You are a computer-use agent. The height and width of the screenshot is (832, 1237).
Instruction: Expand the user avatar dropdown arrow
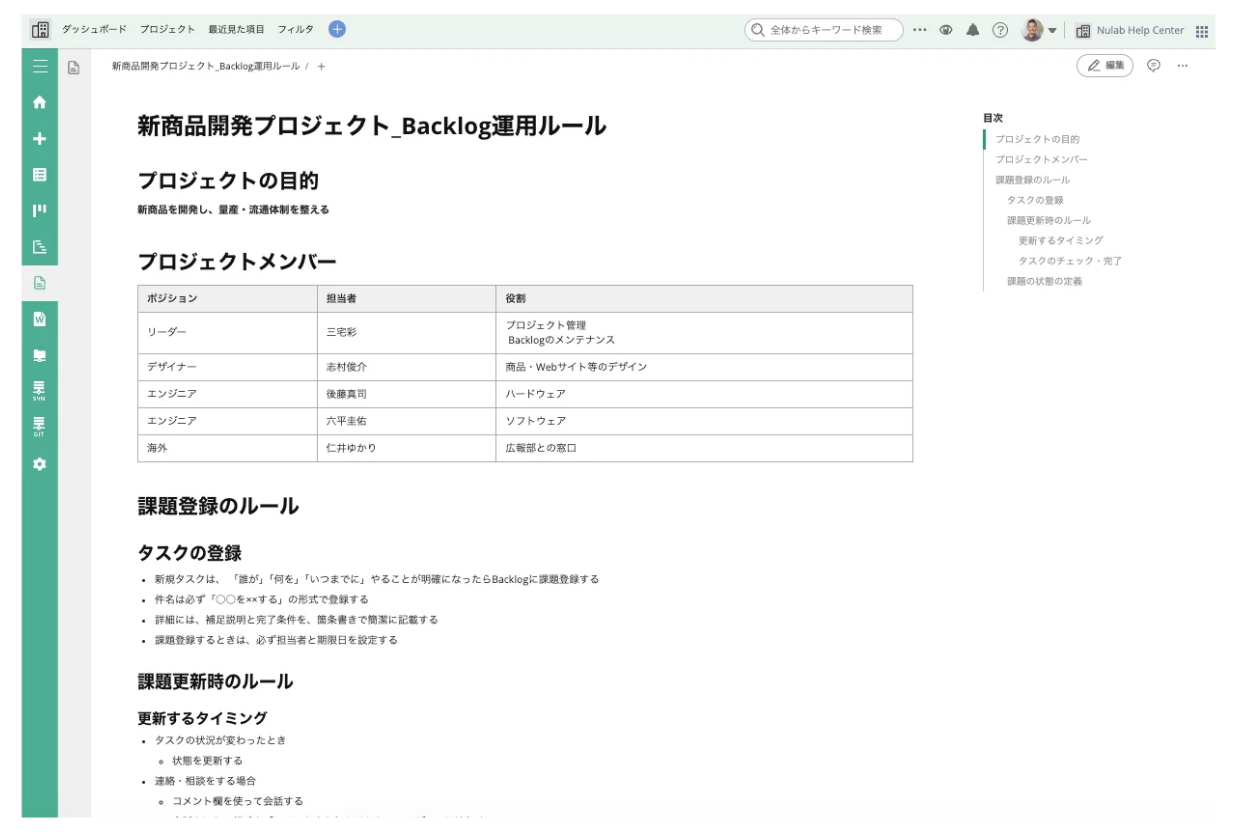click(x=1052, y=31)
